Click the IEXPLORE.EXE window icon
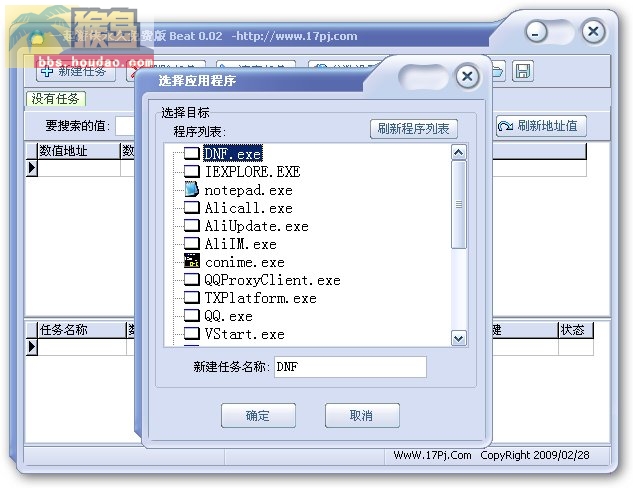The height and width of the screenshot is (488, 633). 192,171
